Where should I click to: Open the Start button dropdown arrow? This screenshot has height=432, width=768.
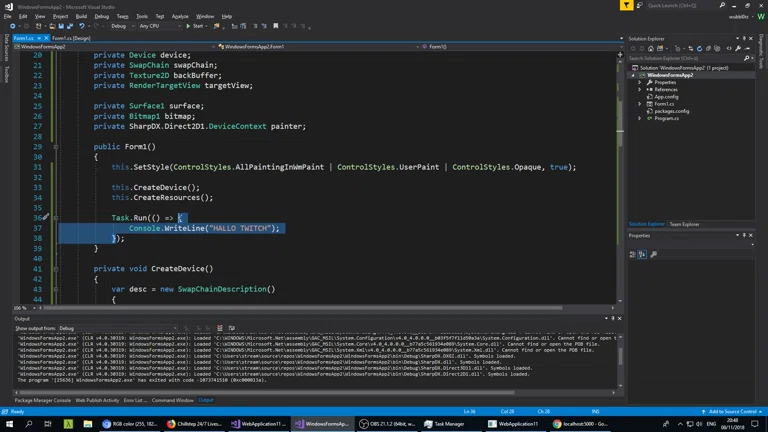(207, 26)
